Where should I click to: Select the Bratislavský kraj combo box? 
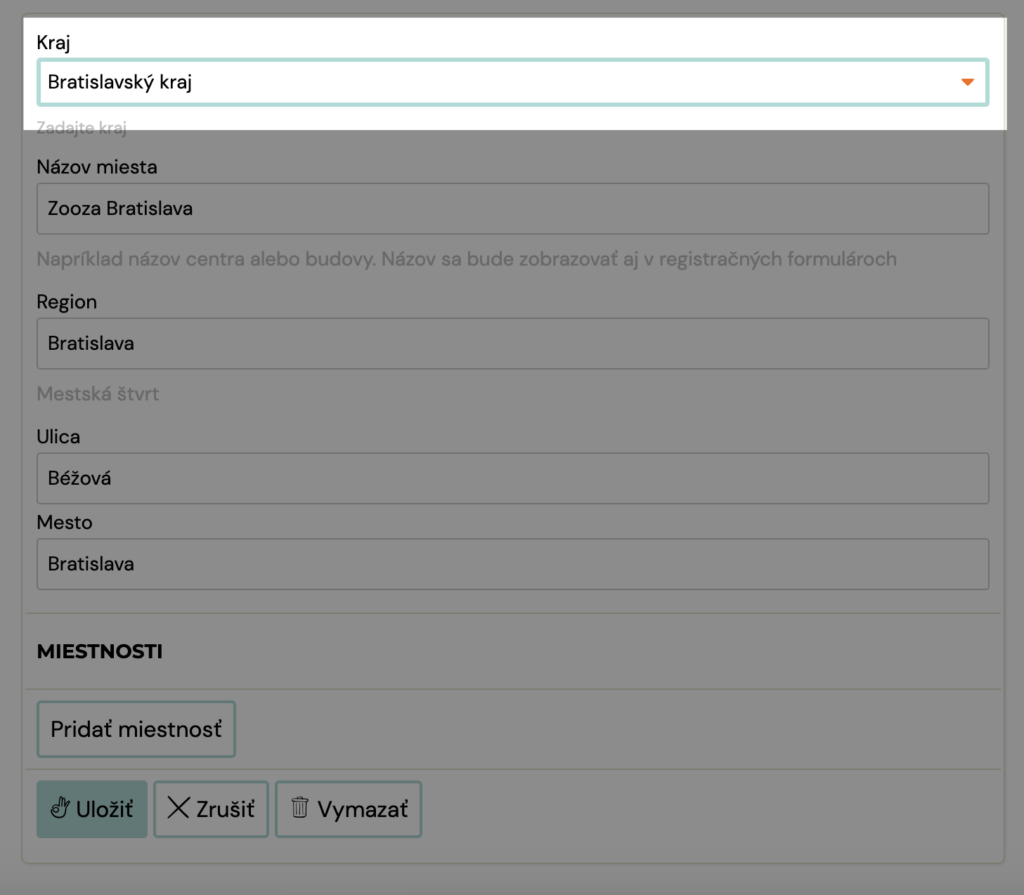(x=513, y=82)
